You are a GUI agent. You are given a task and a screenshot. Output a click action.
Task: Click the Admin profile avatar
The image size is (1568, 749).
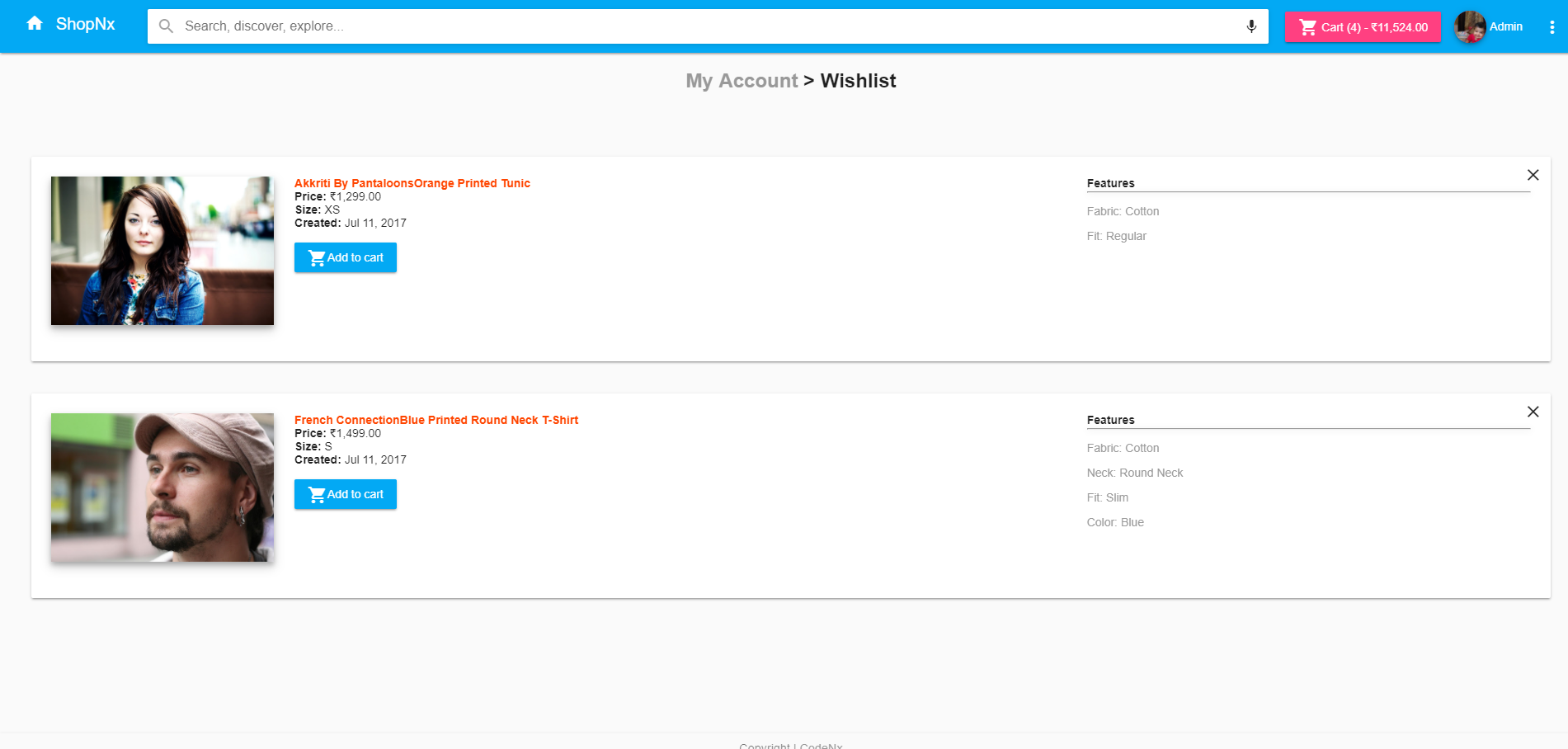[x=1469, y=26]
